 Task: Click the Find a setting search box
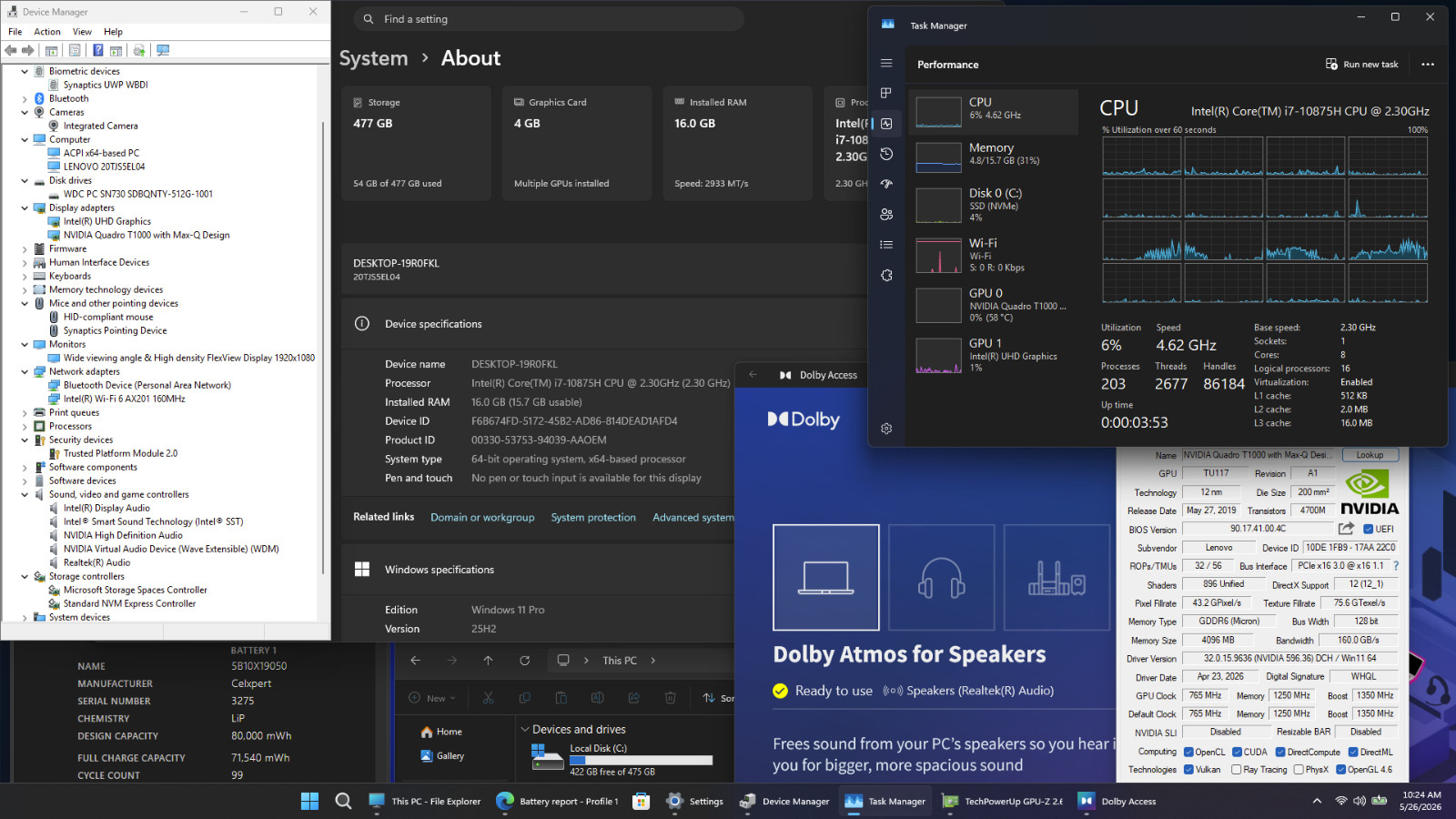coord(549,19)
